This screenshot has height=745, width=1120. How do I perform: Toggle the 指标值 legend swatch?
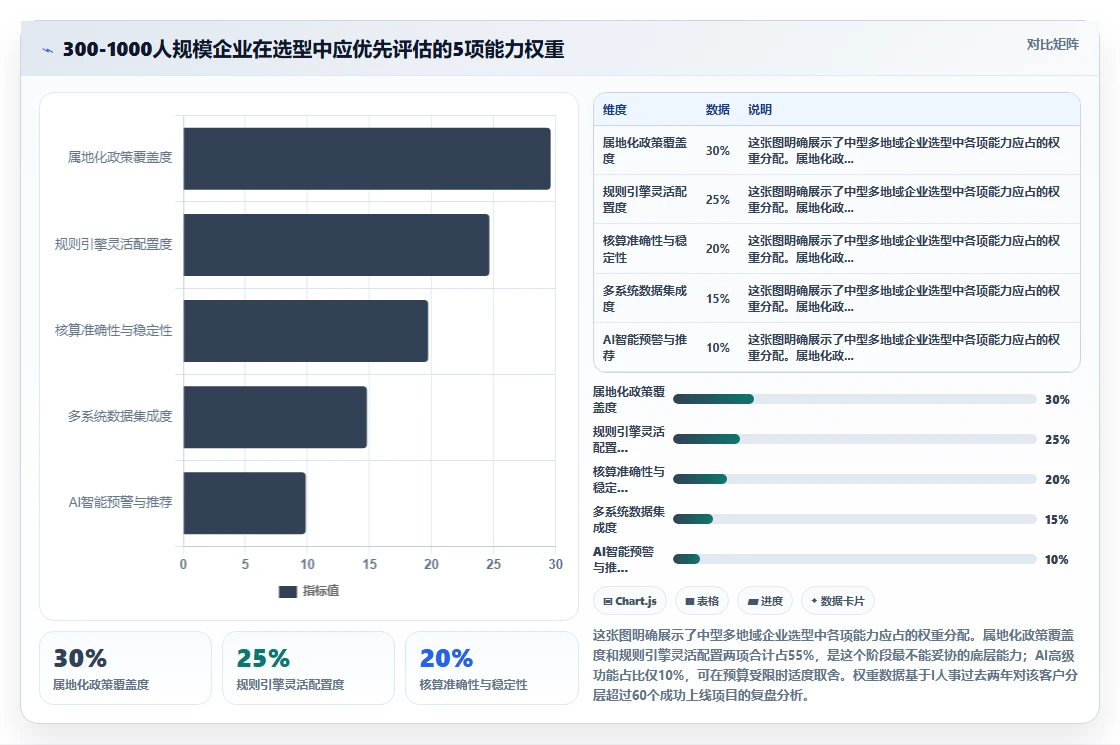pyautogui.click(x=288, y=591)
